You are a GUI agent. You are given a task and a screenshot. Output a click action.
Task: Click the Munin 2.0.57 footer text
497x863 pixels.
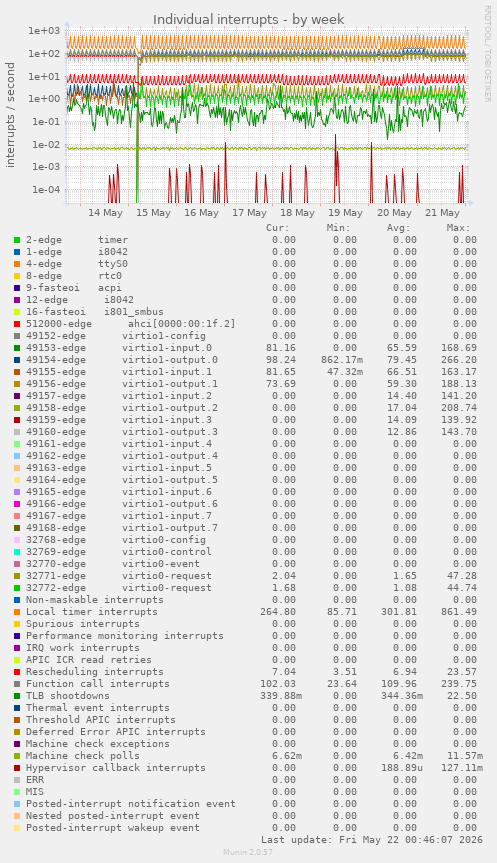tap(248, 852)
